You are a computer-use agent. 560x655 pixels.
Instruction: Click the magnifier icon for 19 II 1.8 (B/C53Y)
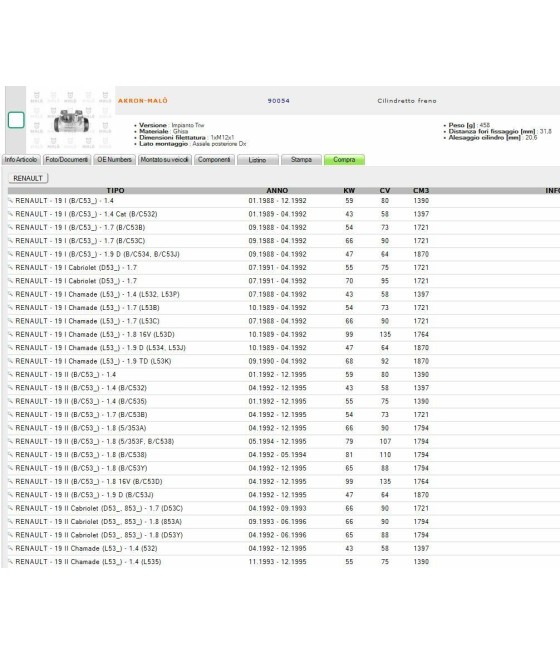pos(11,468)
